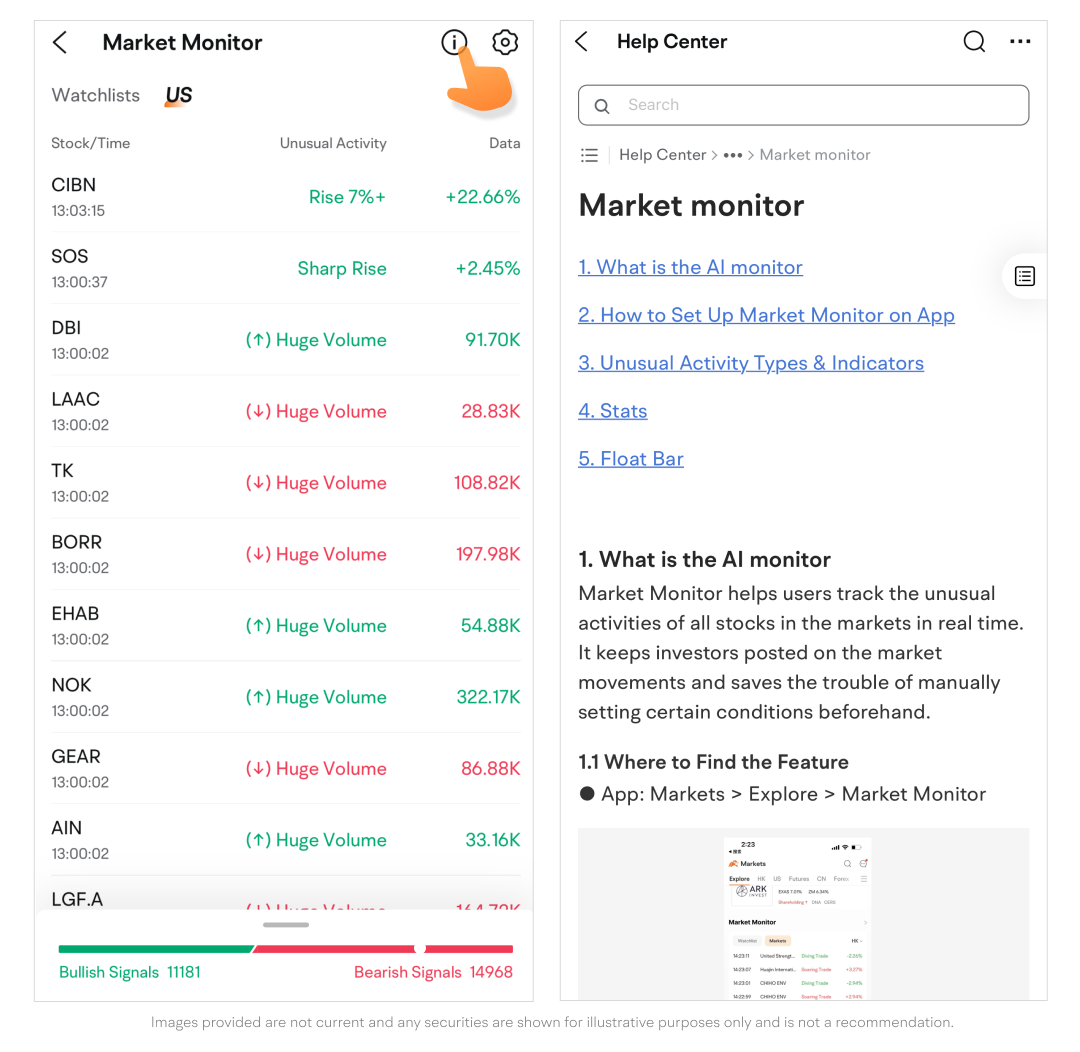Click the Help Center breadcrumb link
Screen dimensions: 1080x1052
(662, 155)
